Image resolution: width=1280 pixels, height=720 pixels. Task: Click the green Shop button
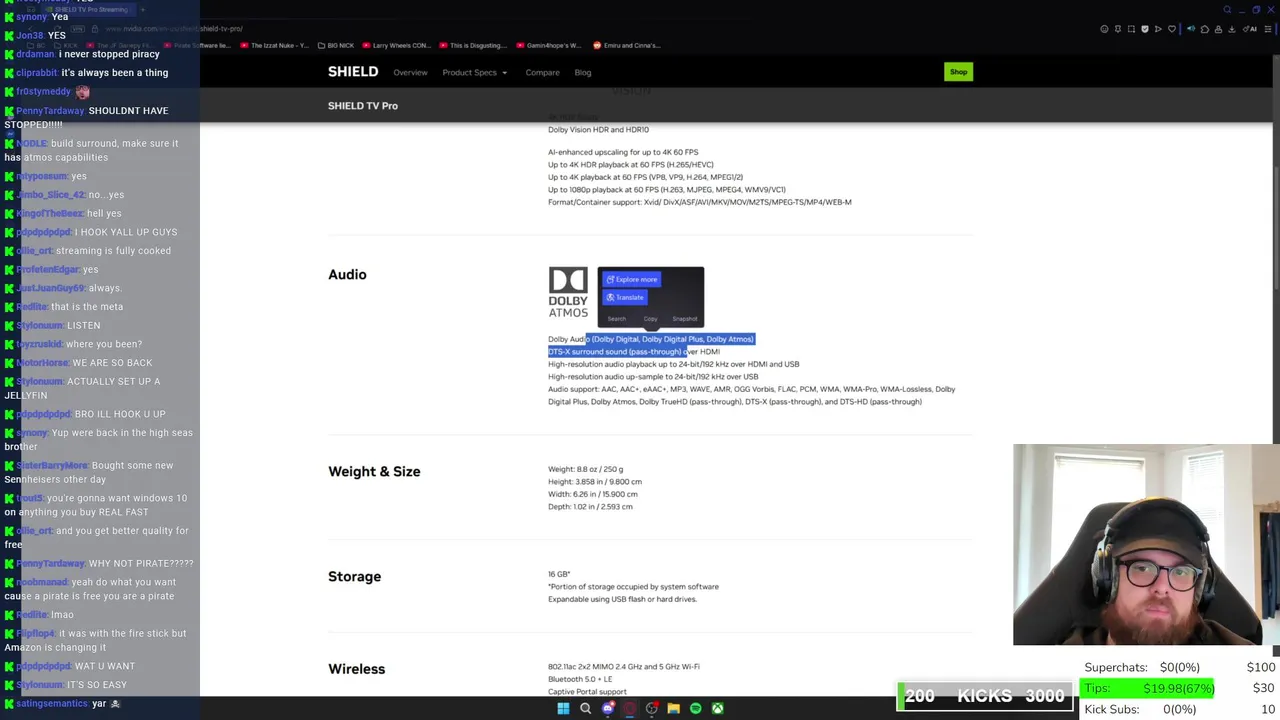pos(958,72)
